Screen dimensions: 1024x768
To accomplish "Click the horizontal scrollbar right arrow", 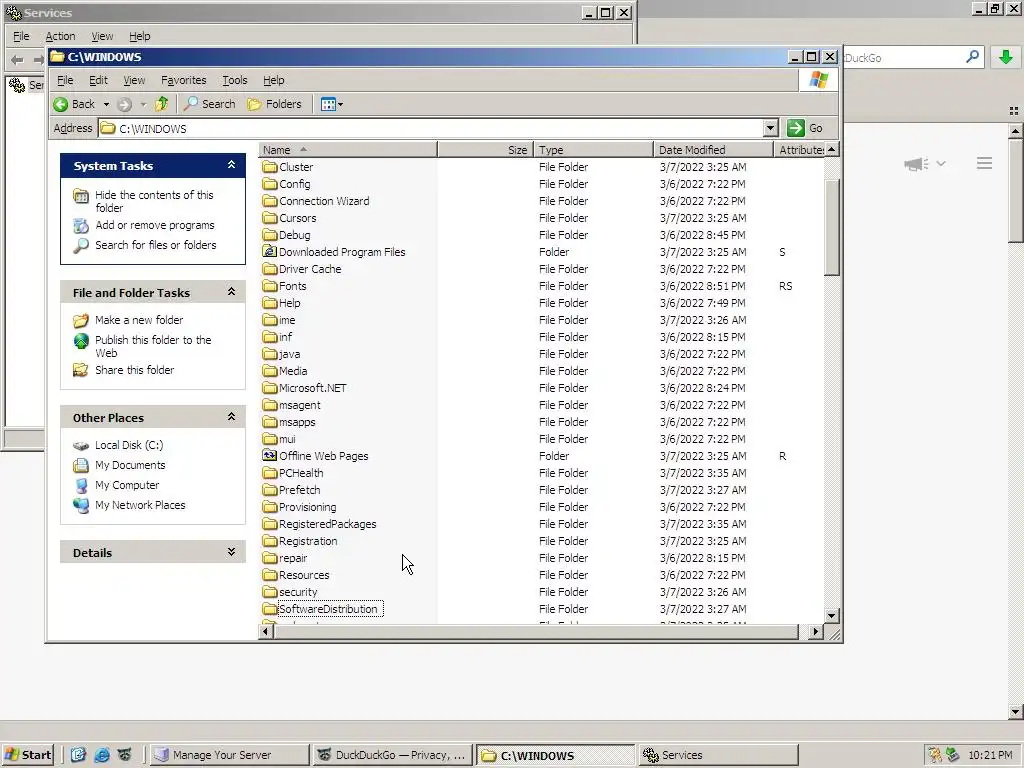I will coord(815,632).
